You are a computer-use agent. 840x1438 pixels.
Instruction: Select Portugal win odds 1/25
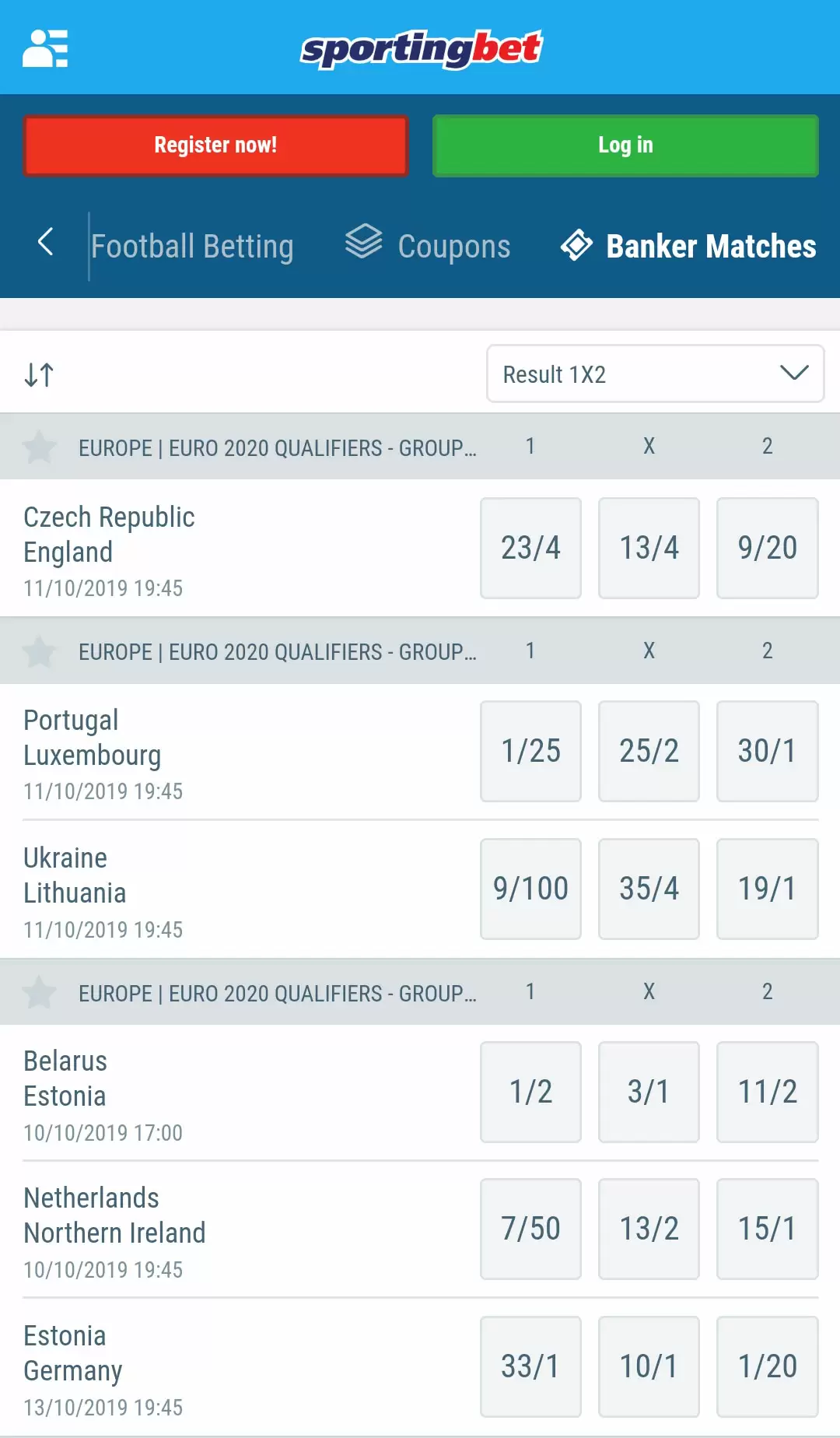click(x=530, y=751)
